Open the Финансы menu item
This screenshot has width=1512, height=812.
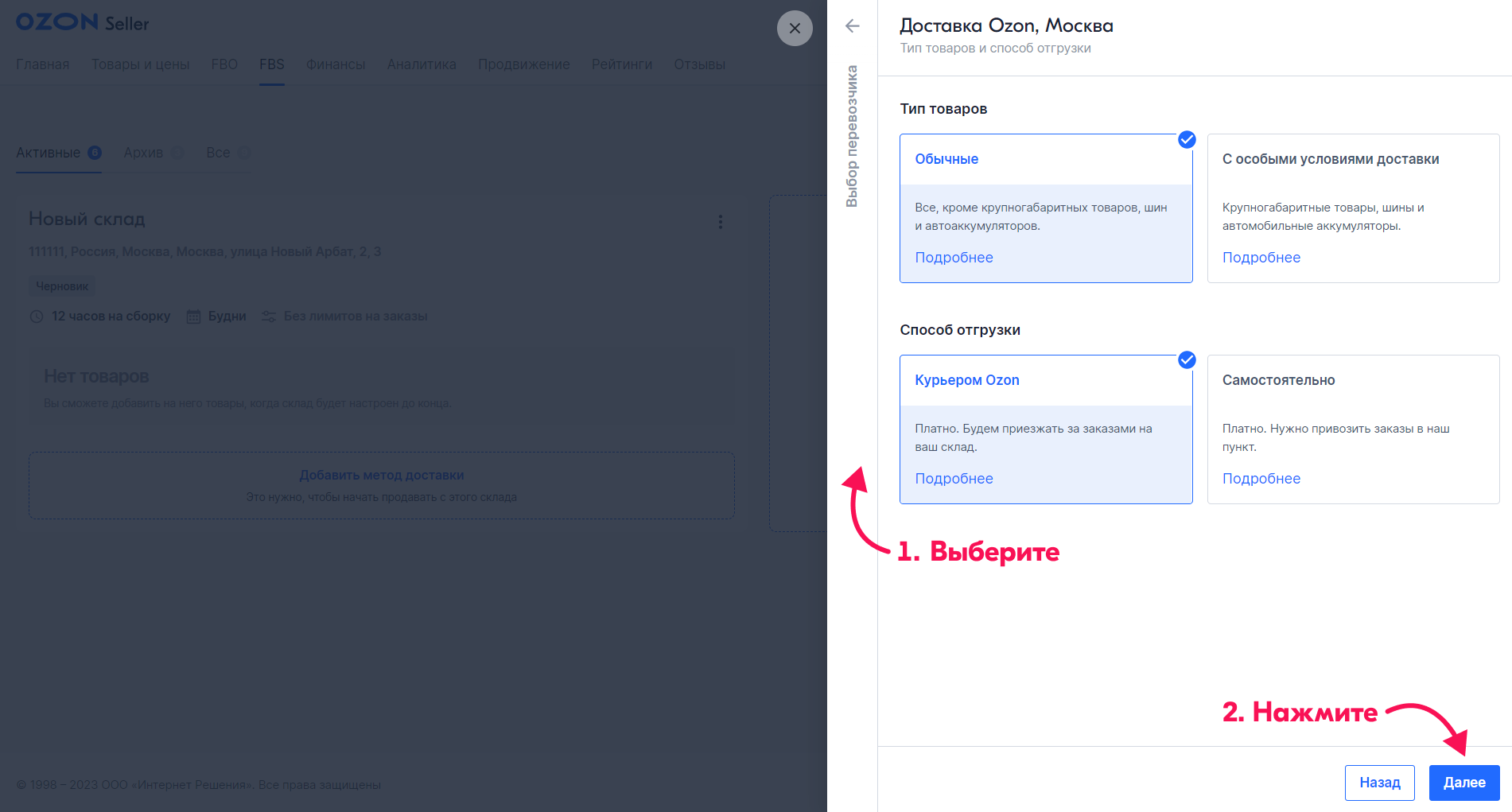click(336, 64)
